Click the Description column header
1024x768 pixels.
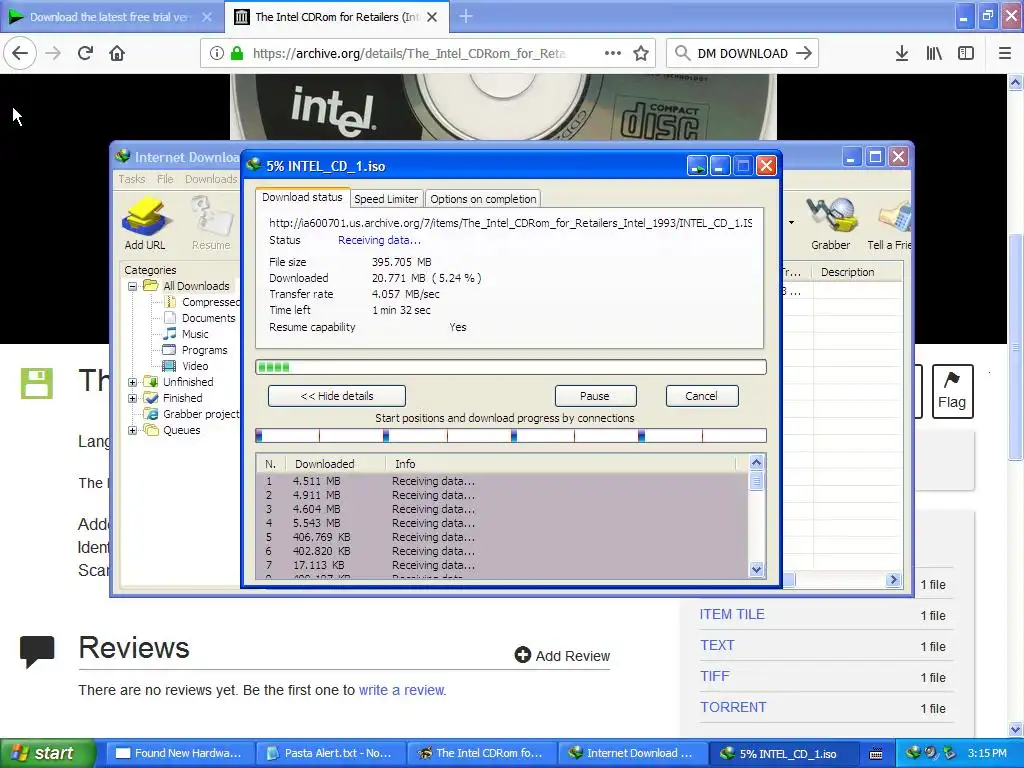[x=856, y=272]
